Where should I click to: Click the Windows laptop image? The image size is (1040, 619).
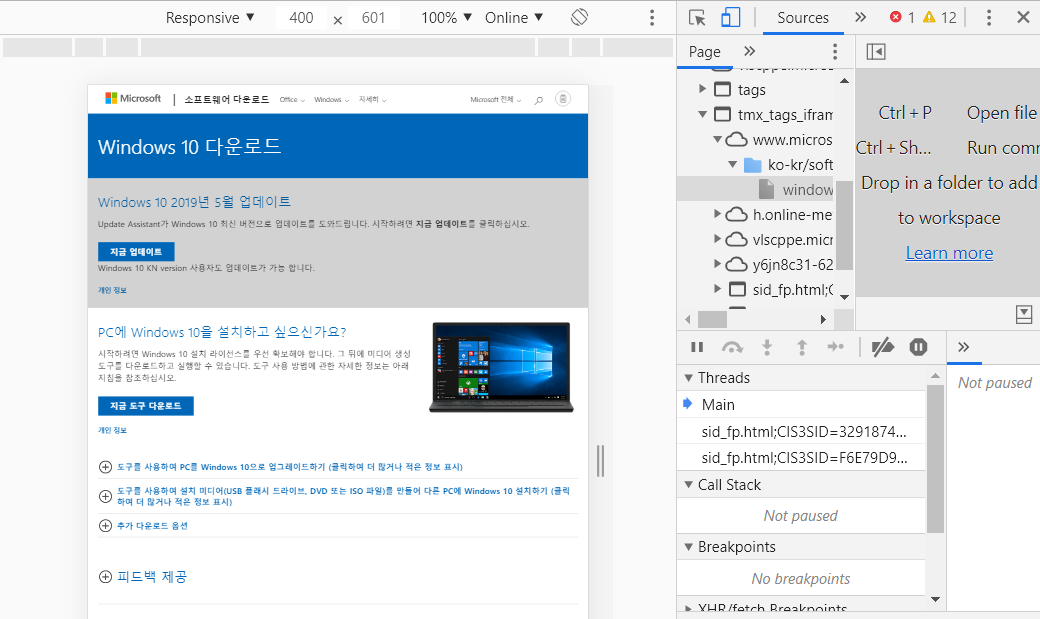tap(501, 367)
